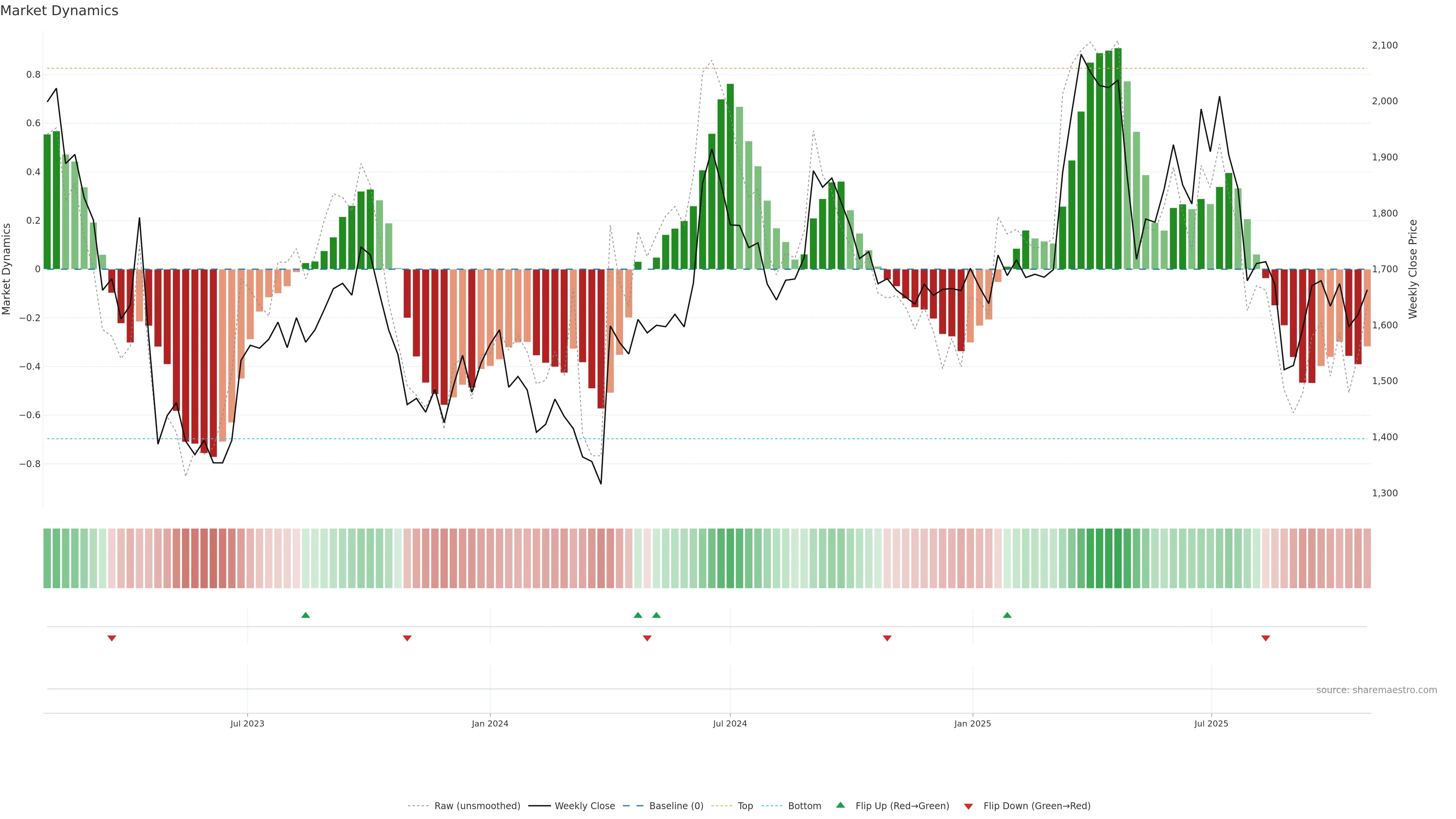Toggle the Weekly Close legend series
This screenshot has height=819, width=1456.
point(584,806)
